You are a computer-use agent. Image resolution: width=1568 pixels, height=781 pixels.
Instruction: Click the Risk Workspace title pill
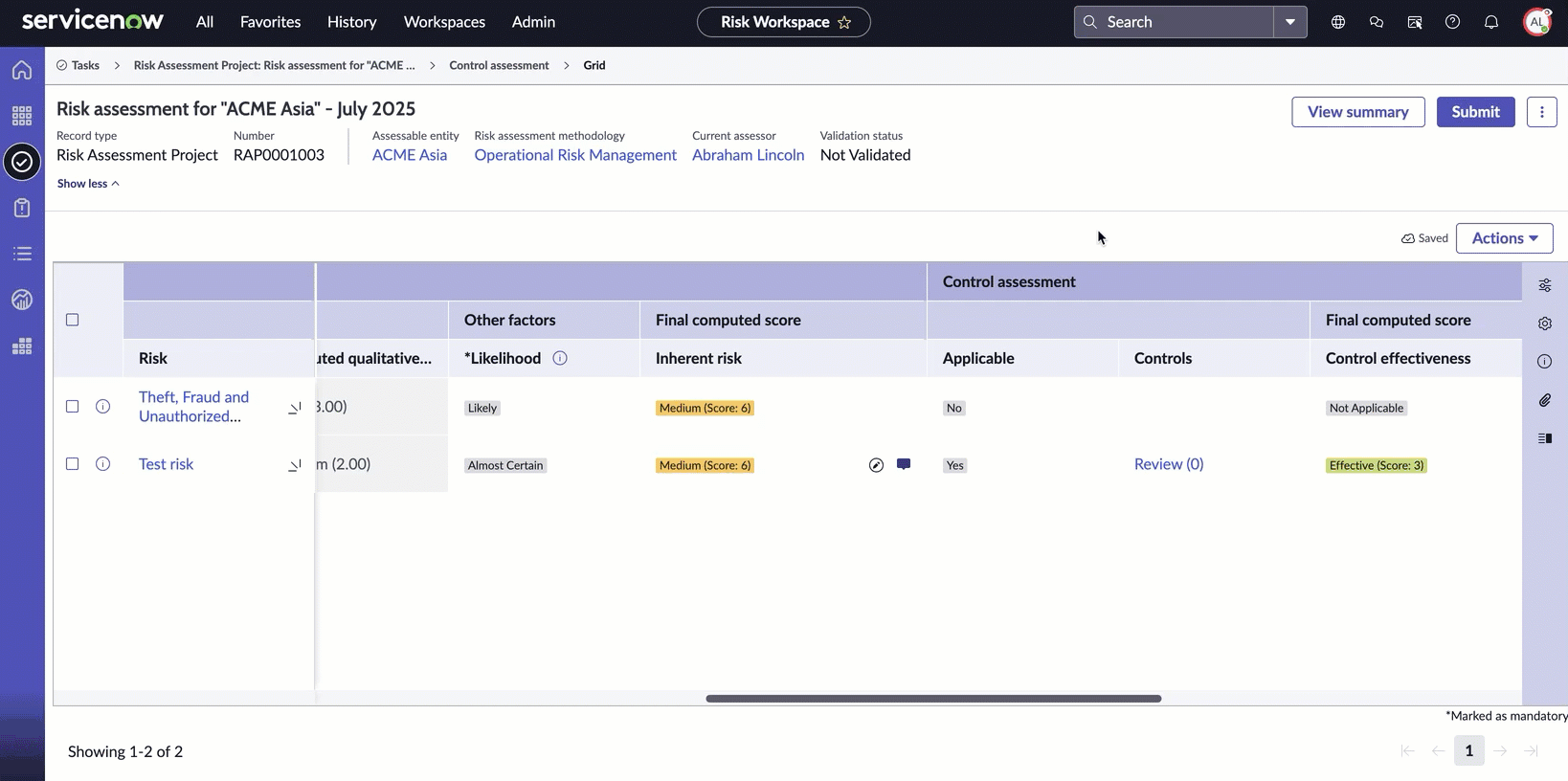pos(783,22)
